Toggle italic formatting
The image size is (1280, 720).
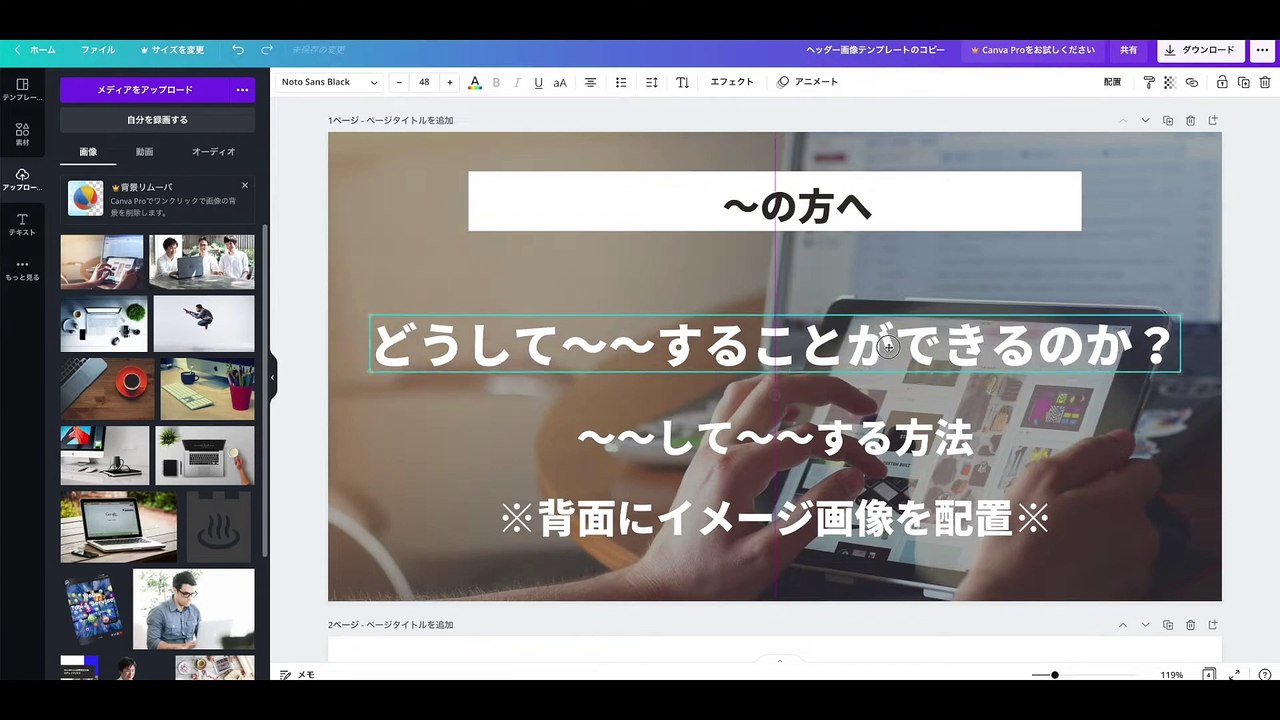[x=517, y=82]
